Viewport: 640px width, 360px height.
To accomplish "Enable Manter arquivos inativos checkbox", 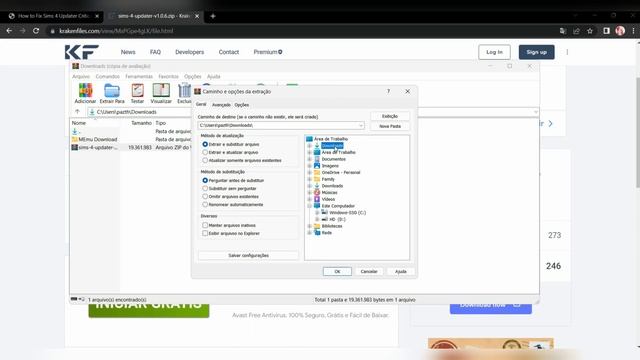I will pos(205,225).
